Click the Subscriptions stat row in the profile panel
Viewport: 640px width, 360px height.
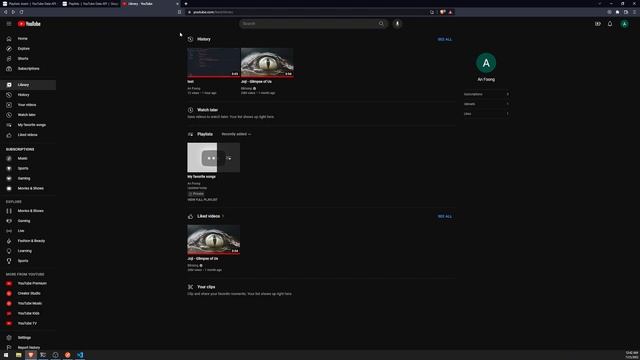point(486,94)
